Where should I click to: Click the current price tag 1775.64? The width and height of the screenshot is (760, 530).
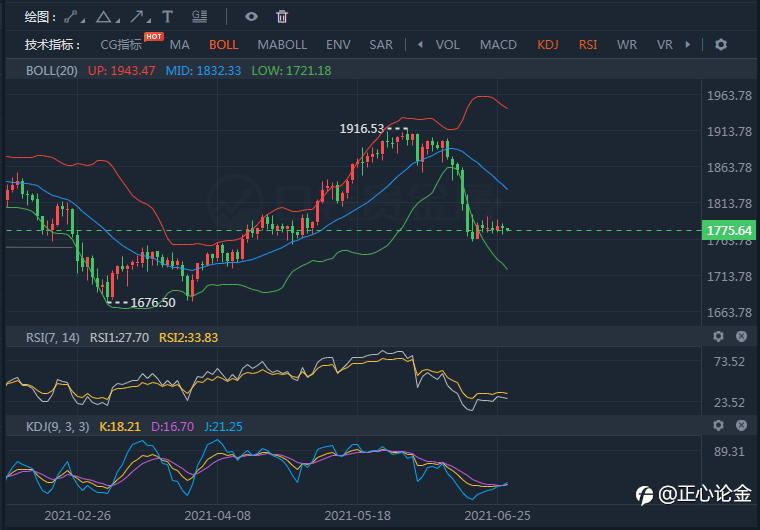coord(729,230)
